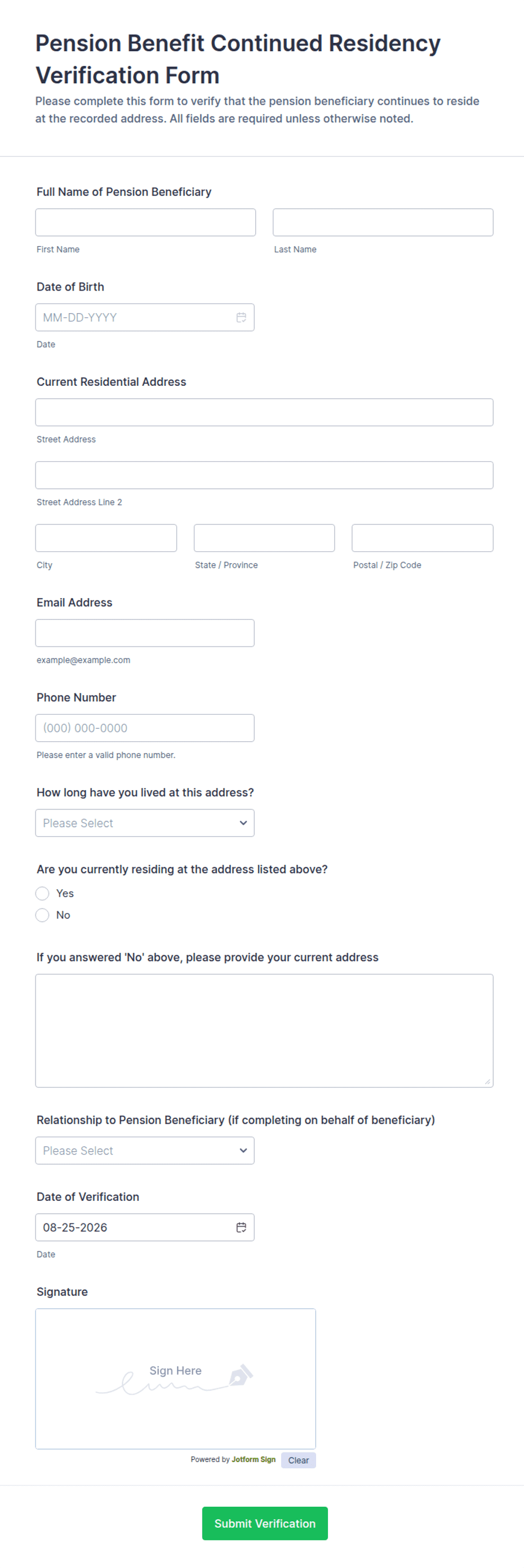Click the Street Address Line 2 field

pos(264,475)
